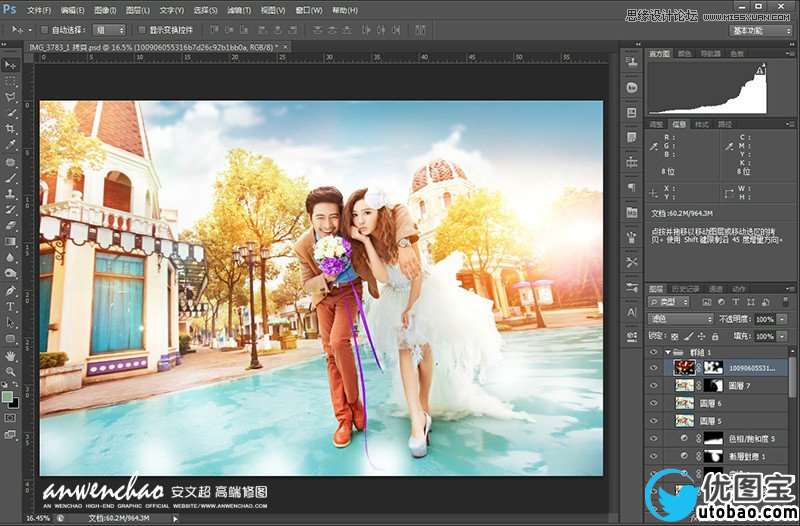Click the 100% opacity value field
Image resolution: width=800 pixels, height=526 pixels.
point(765,320)
